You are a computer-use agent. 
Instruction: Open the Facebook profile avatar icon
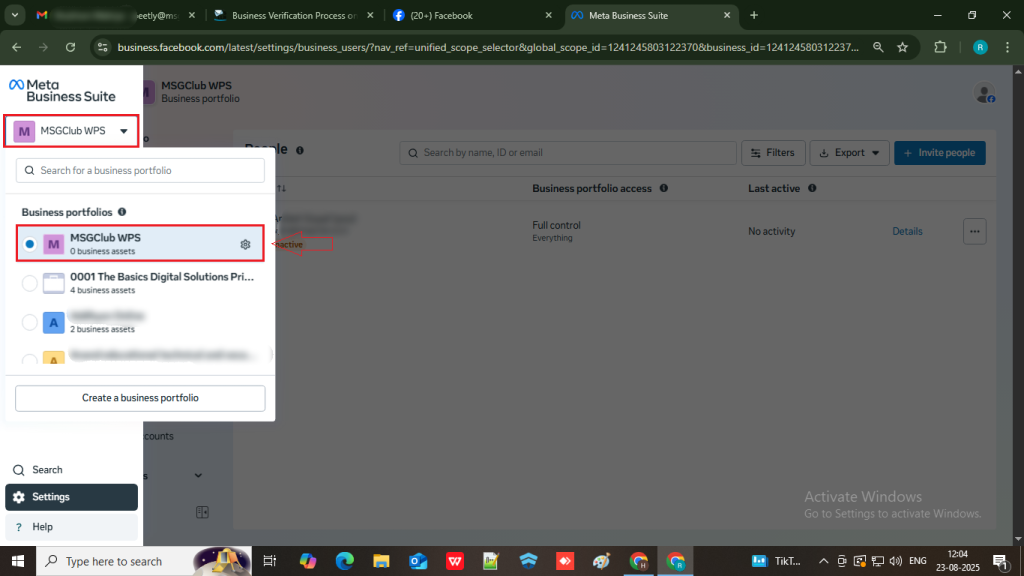[x=984, y=93]
